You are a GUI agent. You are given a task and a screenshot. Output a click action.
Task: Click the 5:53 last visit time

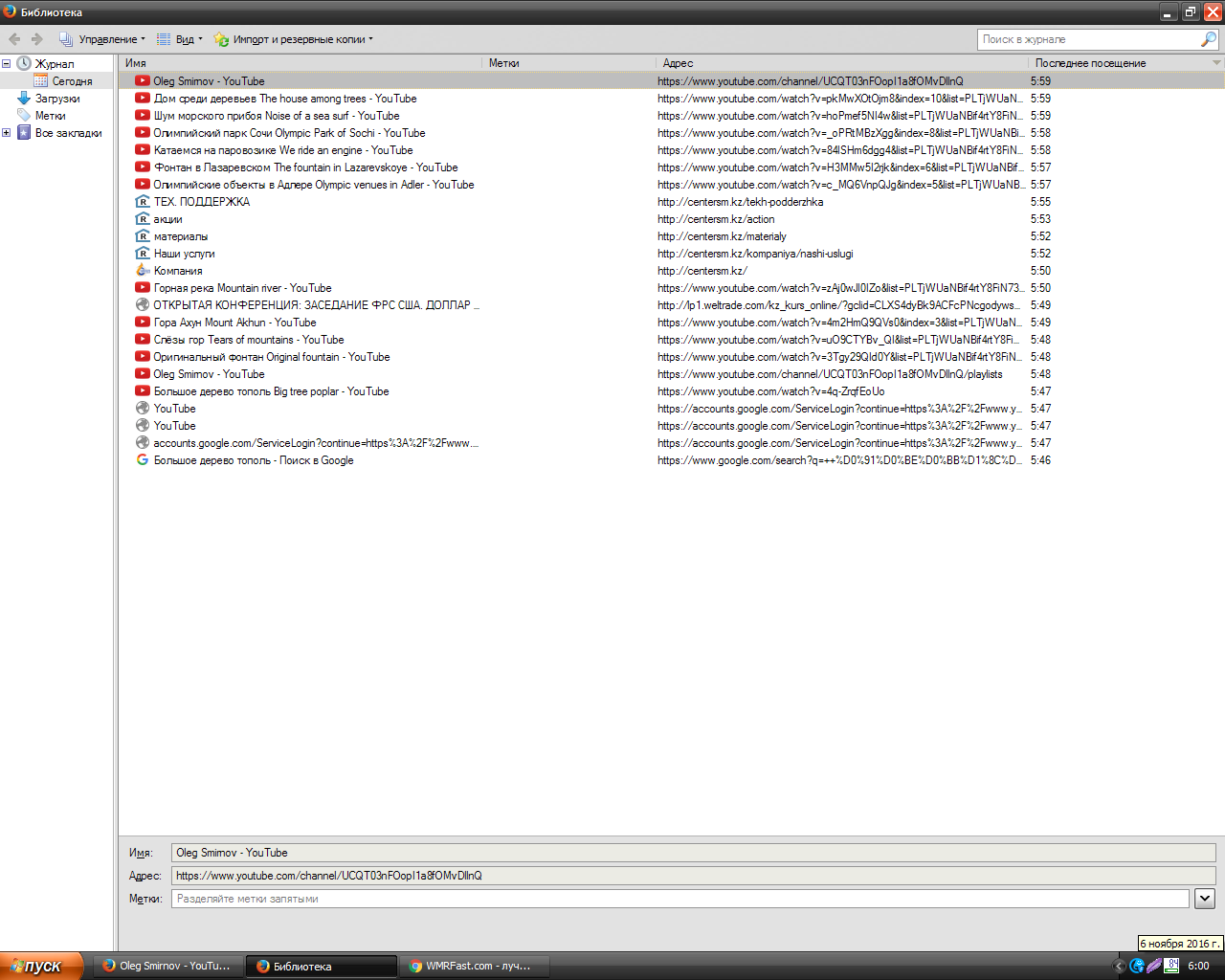click(x=1040, y=219)
